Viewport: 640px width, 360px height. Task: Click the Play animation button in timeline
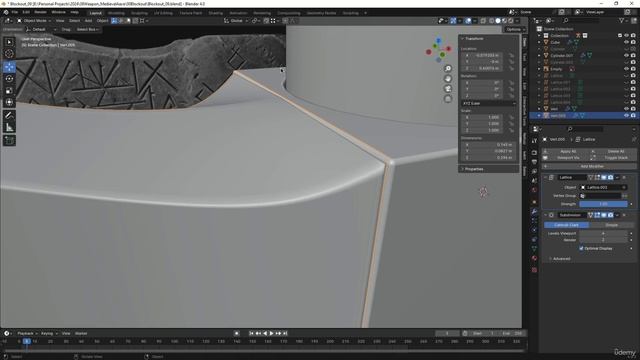[x=271, y=333]
